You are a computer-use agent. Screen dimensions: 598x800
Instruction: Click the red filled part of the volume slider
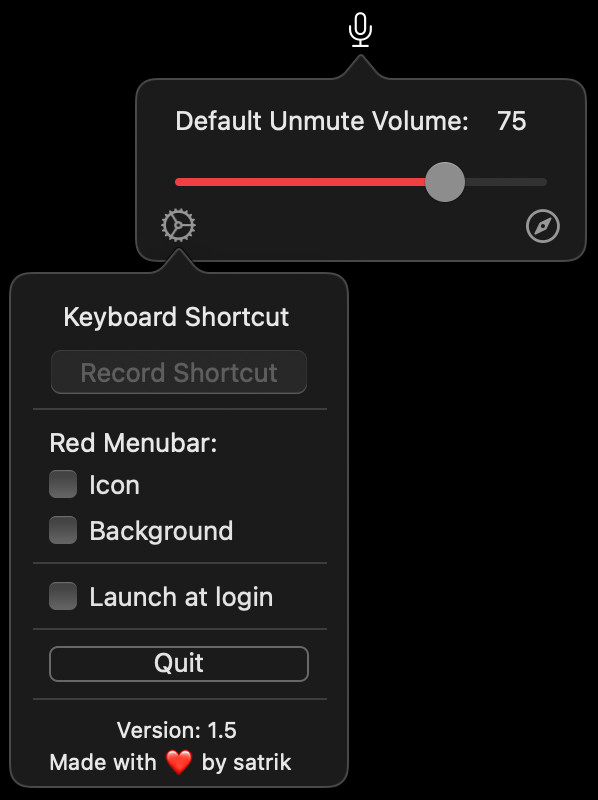coord(300,182)
